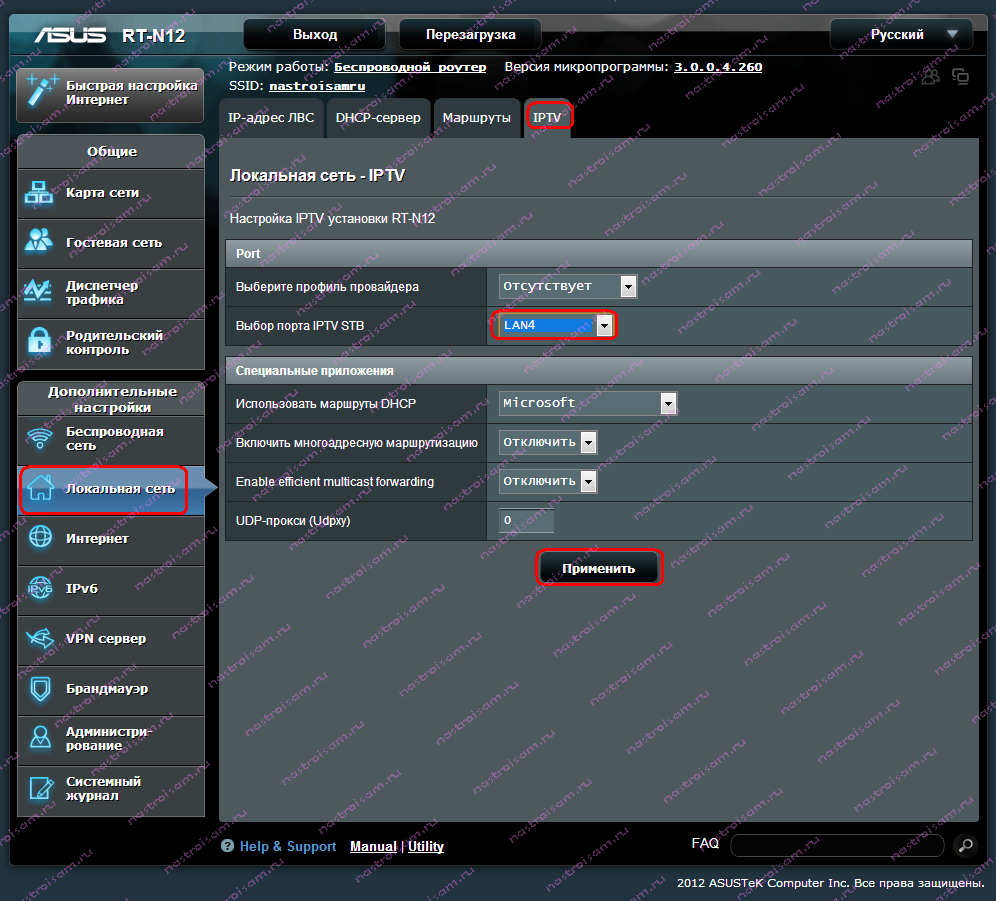This screenshot has height=901, width=996.
Task: Open Parental Control padlock icon
Action: (x=39, y=343)
